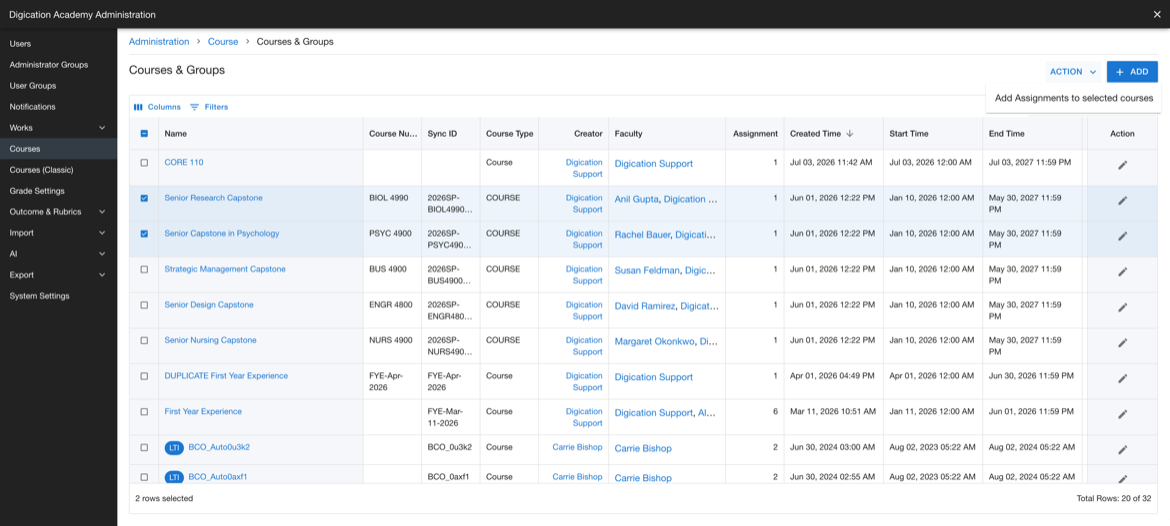This screenshot has width=1170, height=526.
Task: Click the LTI badge on BCO_Auto0axf1
Action: click(174, 477)
